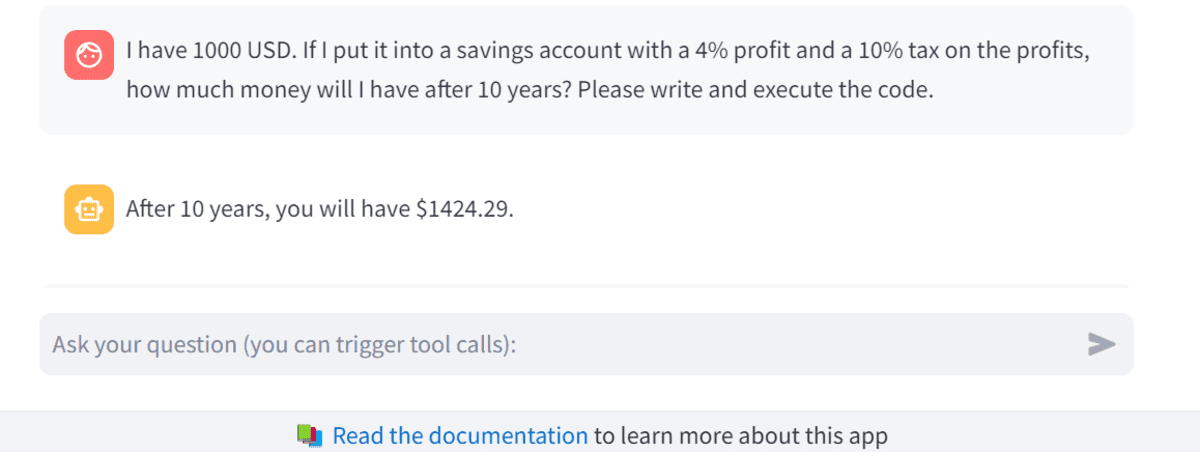Focus the 'Ask your question' input field
This screenshot has height=452, width=1200.
pos(586,344)
